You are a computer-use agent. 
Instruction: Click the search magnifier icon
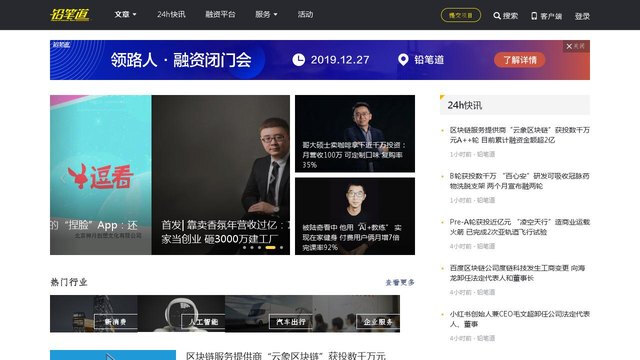pos(497,16)
